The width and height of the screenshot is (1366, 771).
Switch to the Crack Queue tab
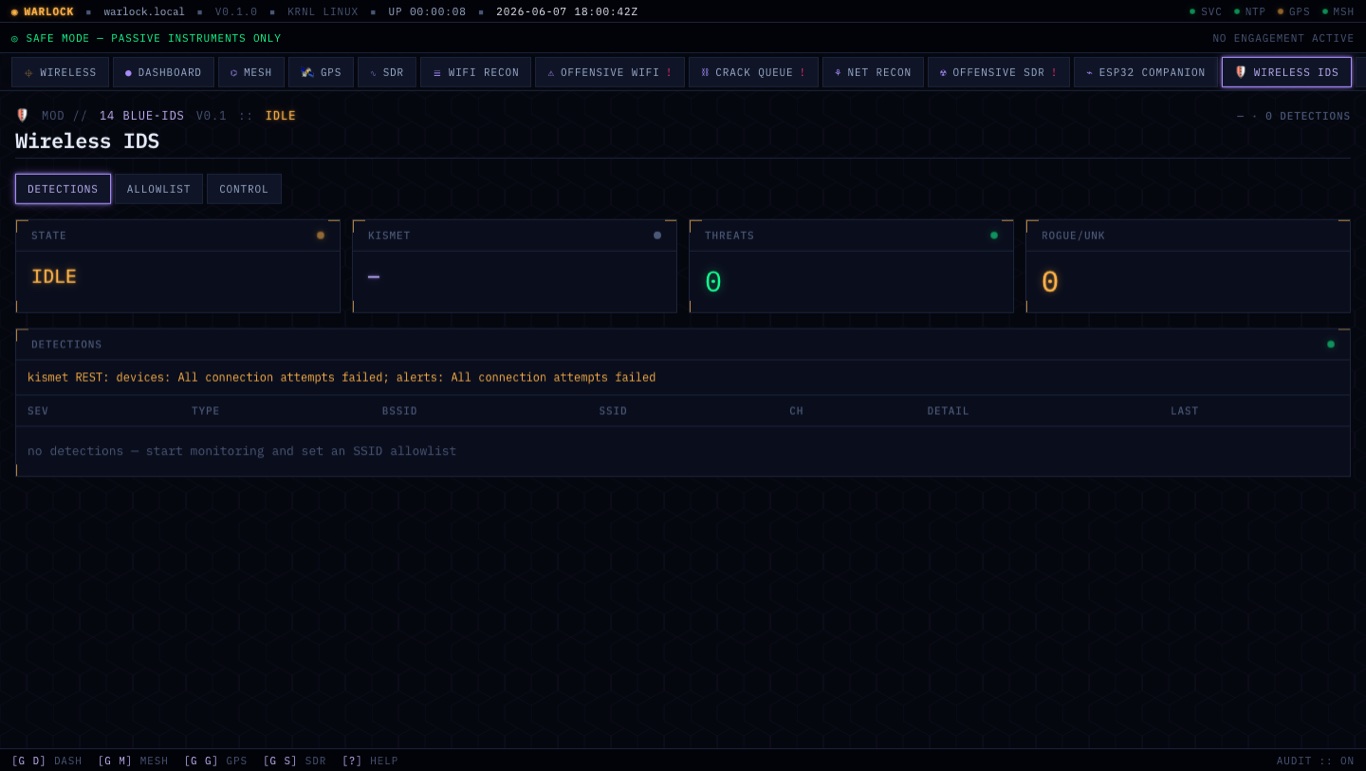[x=753, y=72]
